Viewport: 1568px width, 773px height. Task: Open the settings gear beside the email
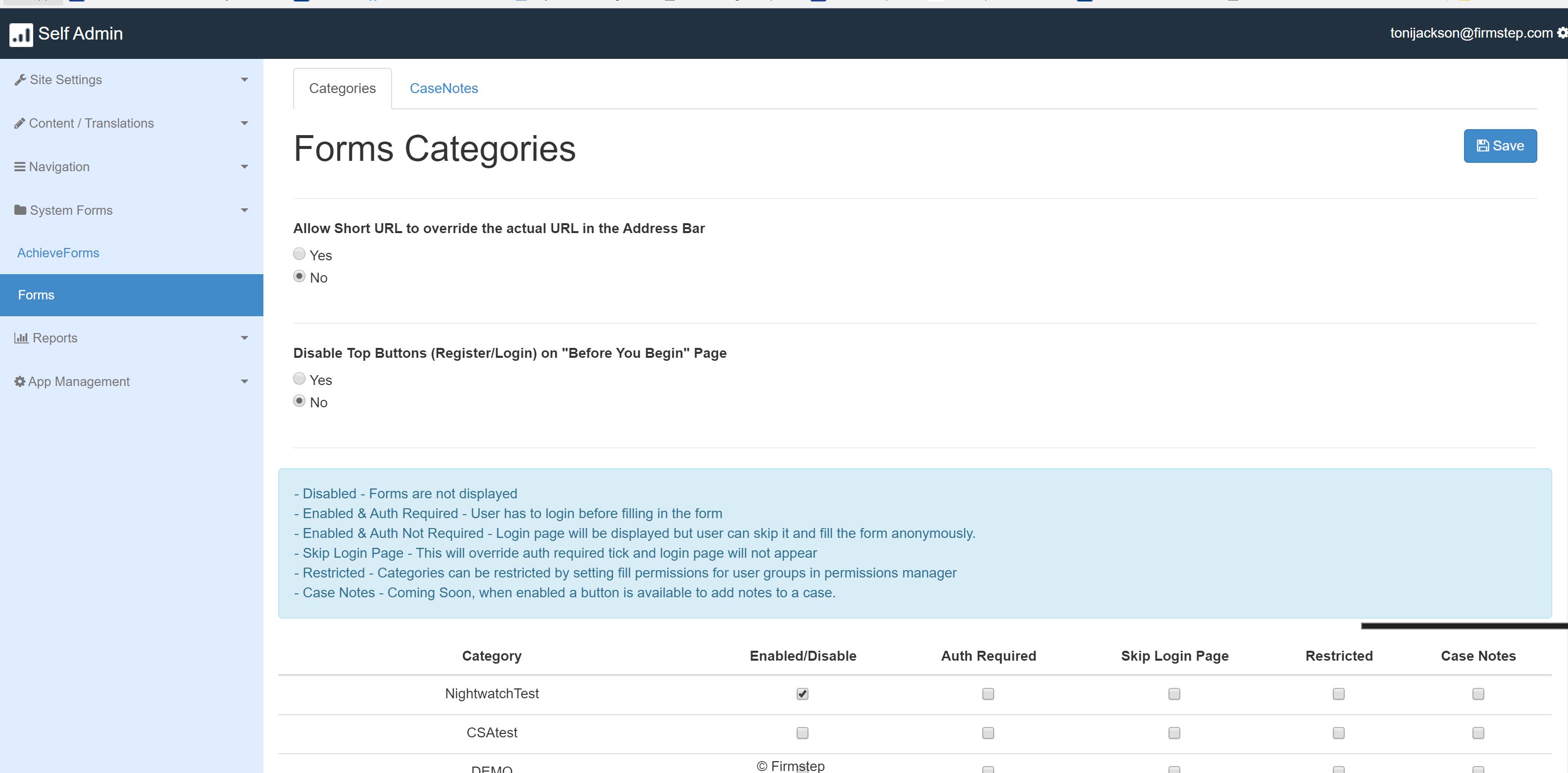[x=1562, y=33]
